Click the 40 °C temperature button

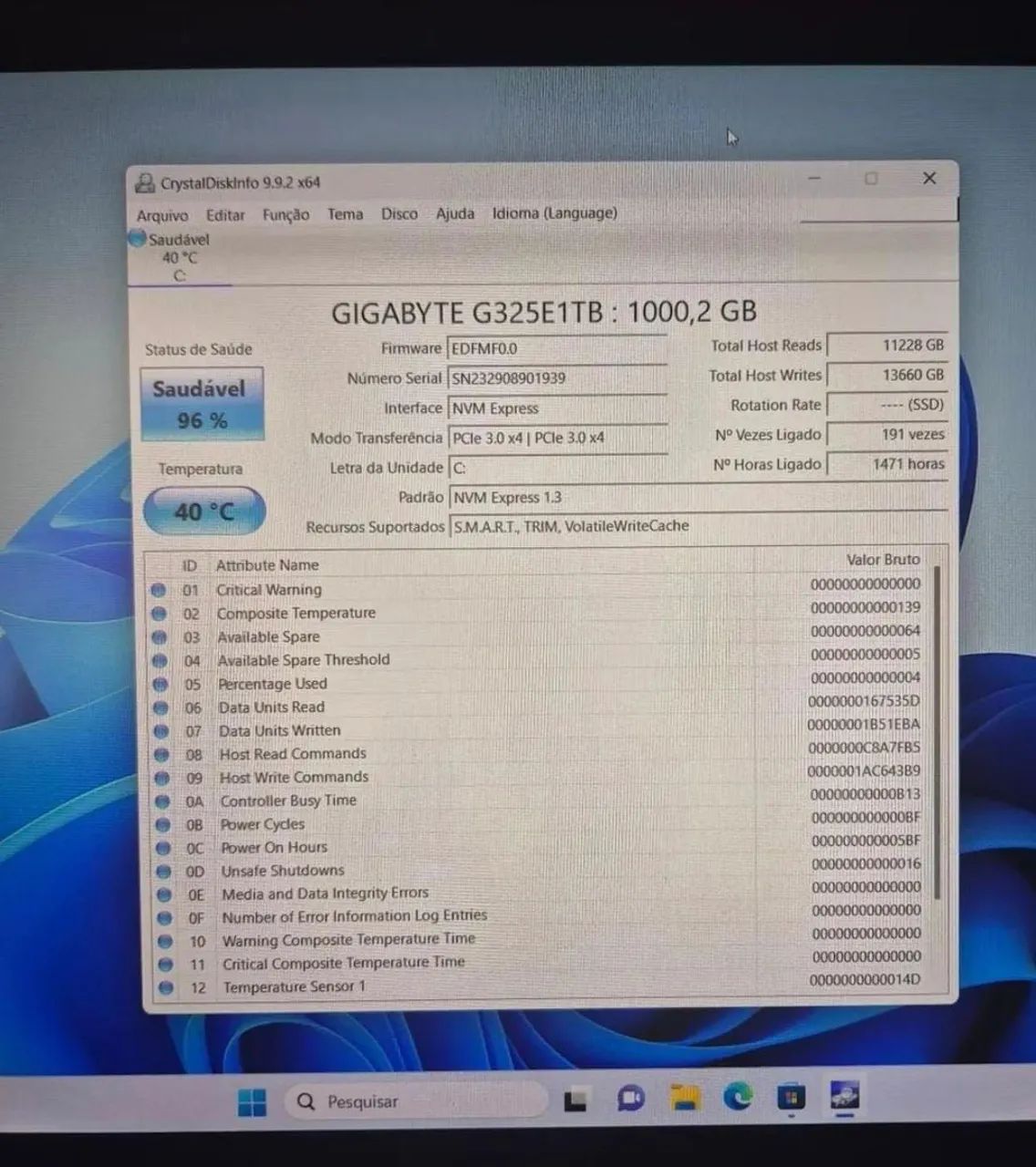204,511
